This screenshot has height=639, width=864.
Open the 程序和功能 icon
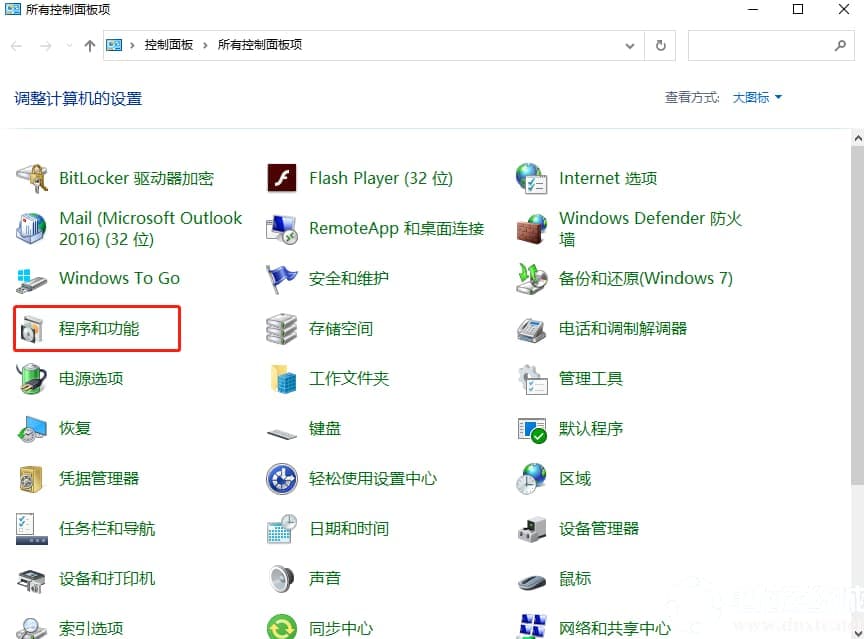click(x=31, y=329)
